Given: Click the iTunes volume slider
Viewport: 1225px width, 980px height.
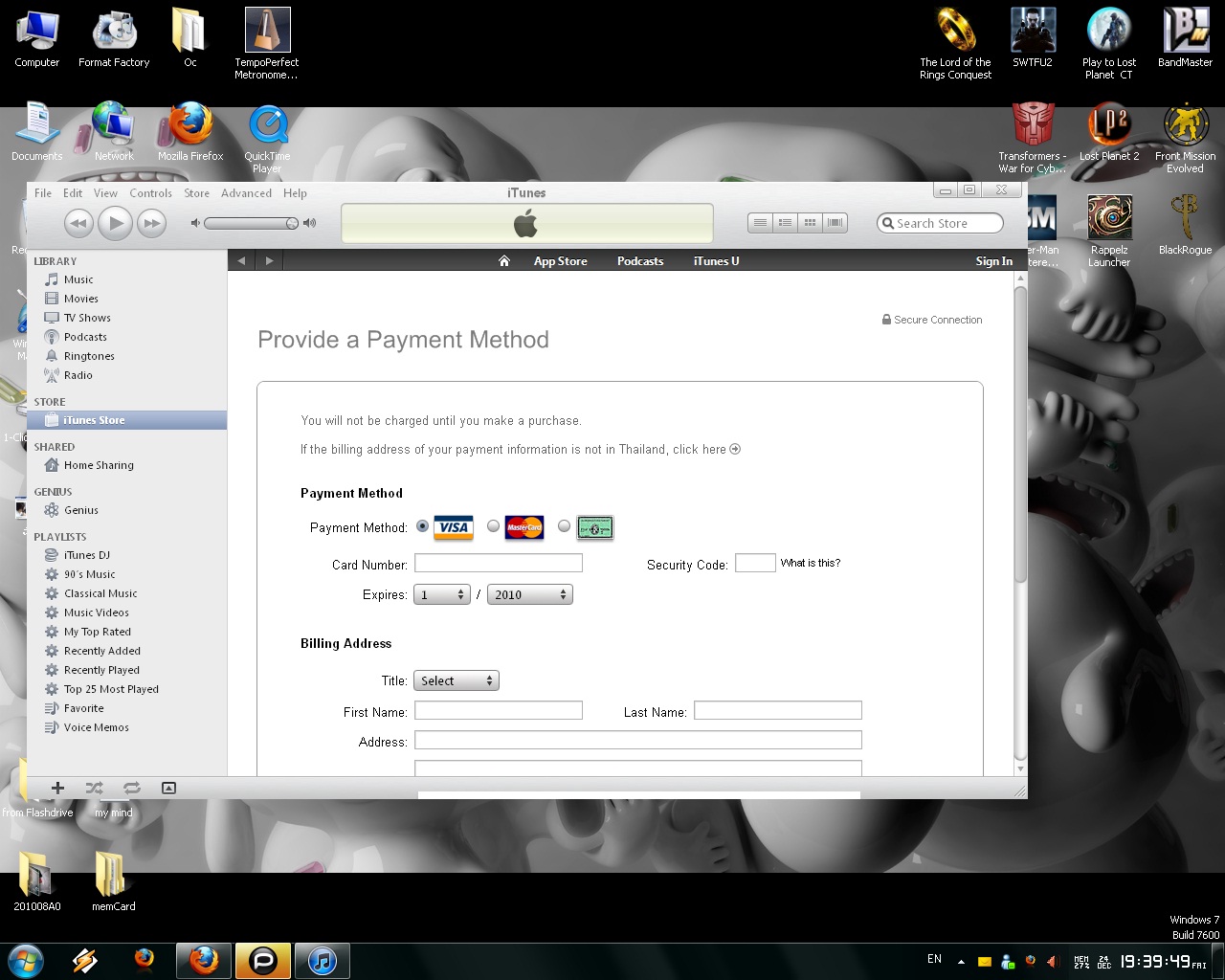Looking at the screenshot, I should click(251, 223).
